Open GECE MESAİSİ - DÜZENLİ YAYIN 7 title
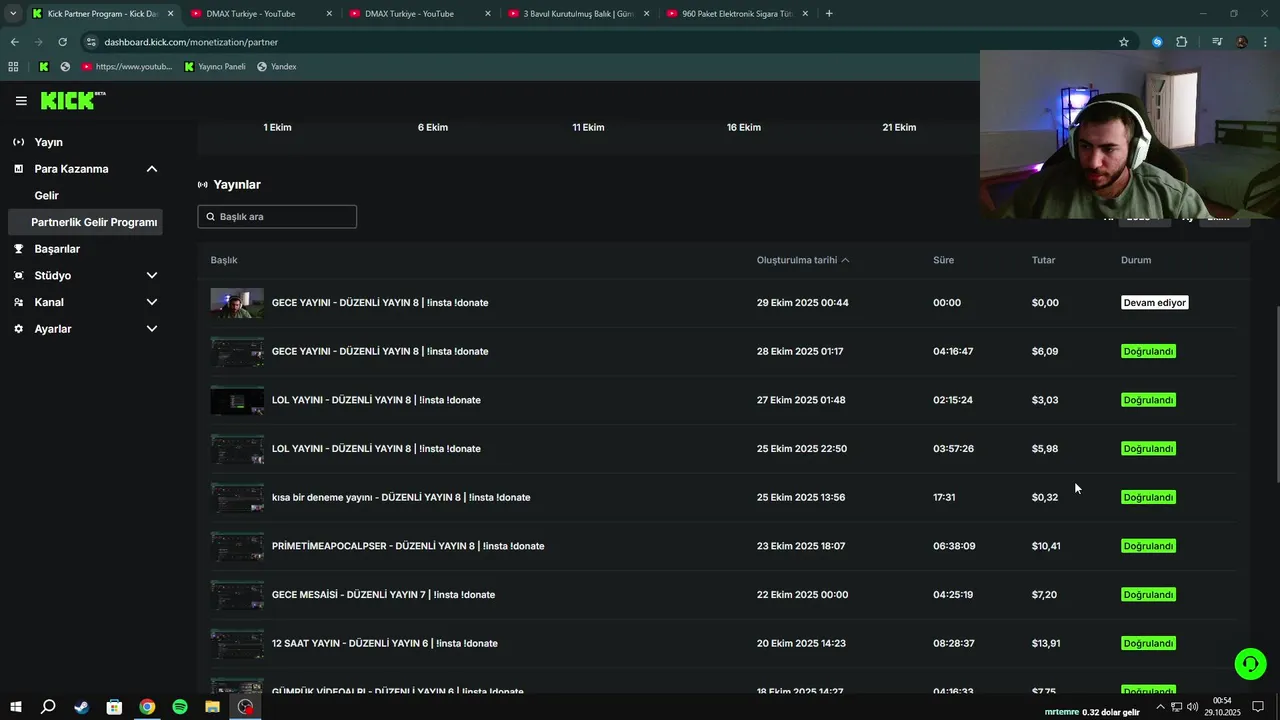Screen dimensions: 1280x720 (383, 595)
